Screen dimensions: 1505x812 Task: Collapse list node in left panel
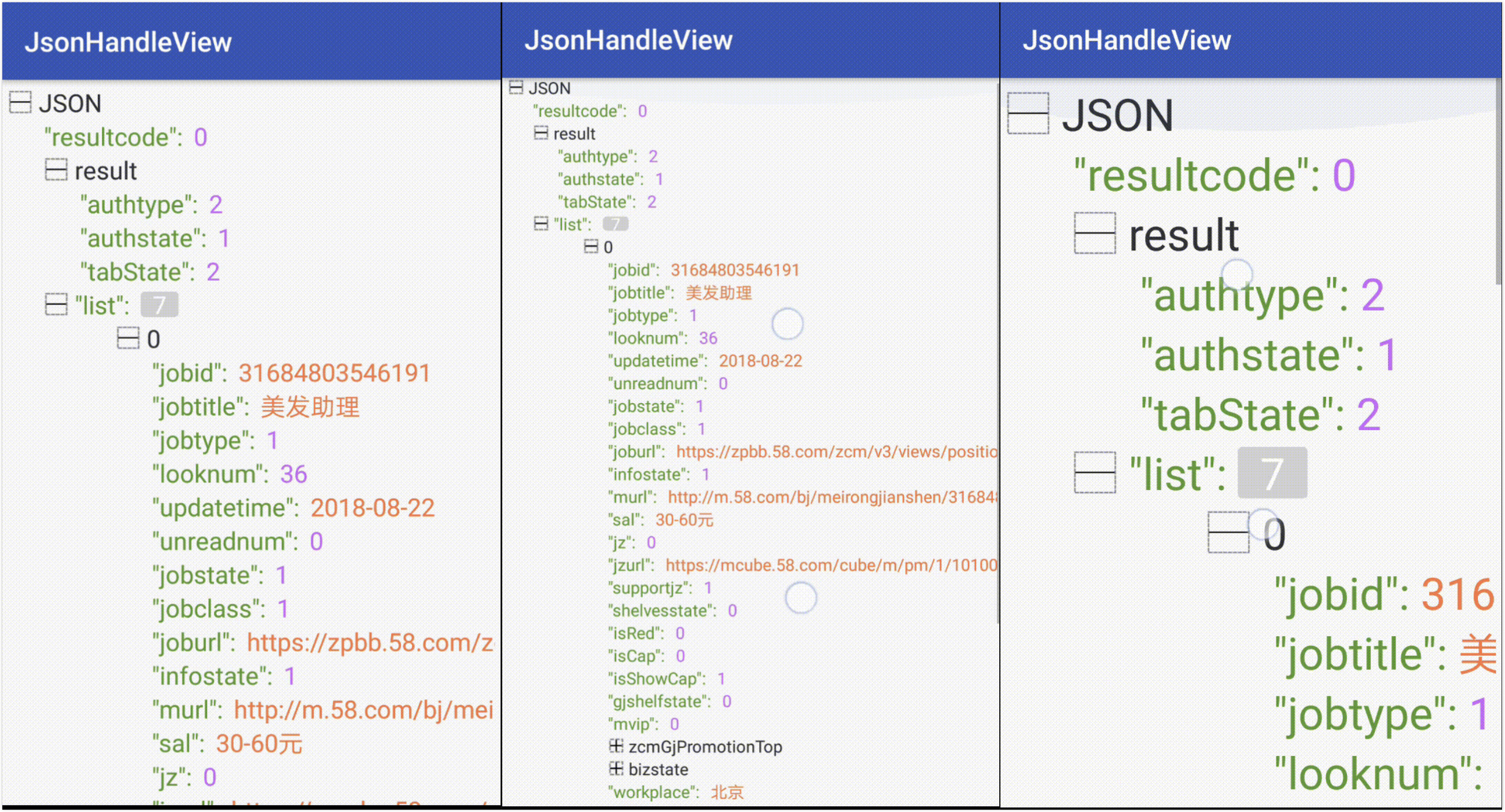click(56, 305)
